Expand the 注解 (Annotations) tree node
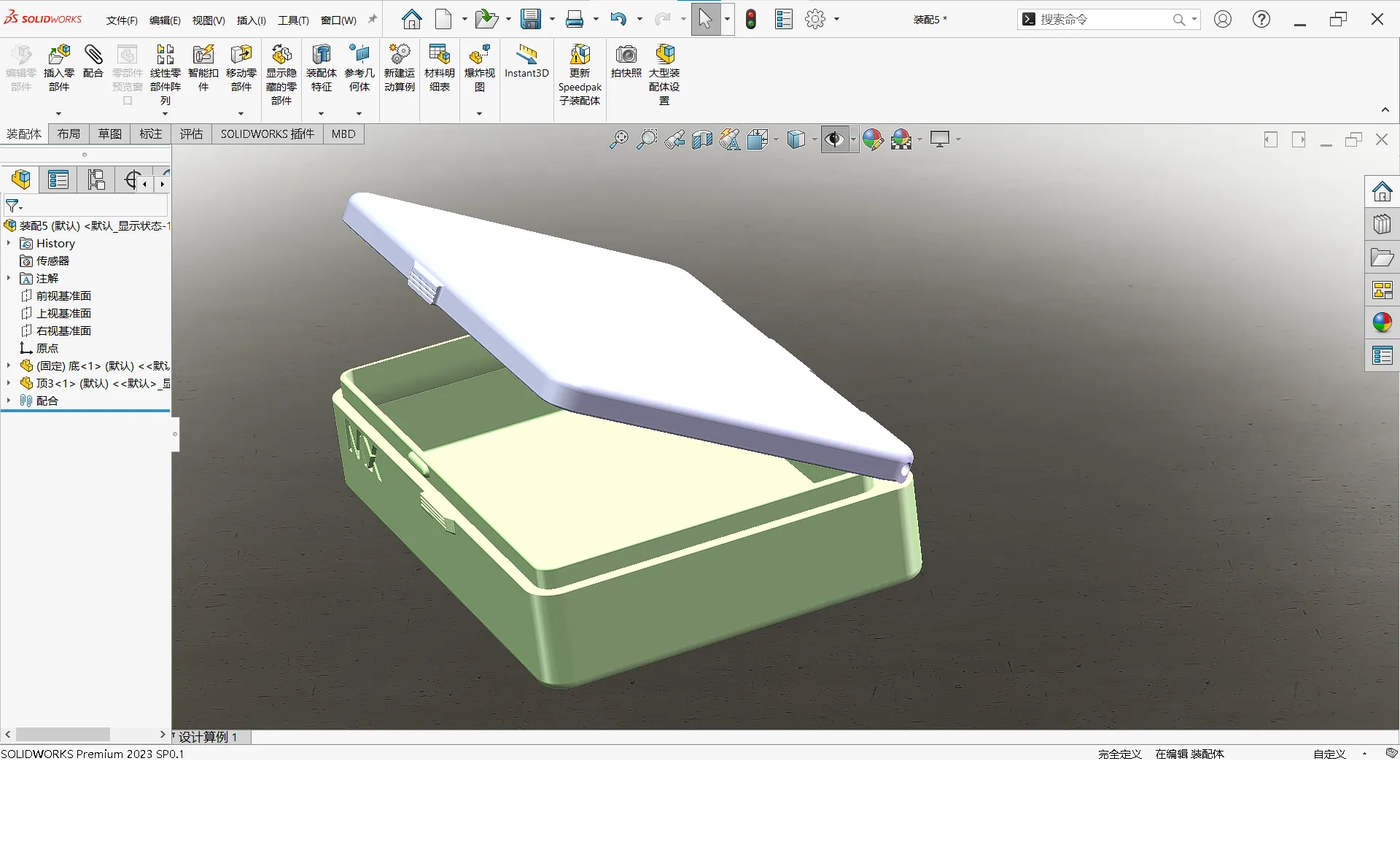Viewport: 1400px width, 858px height. tap(9, 278)
